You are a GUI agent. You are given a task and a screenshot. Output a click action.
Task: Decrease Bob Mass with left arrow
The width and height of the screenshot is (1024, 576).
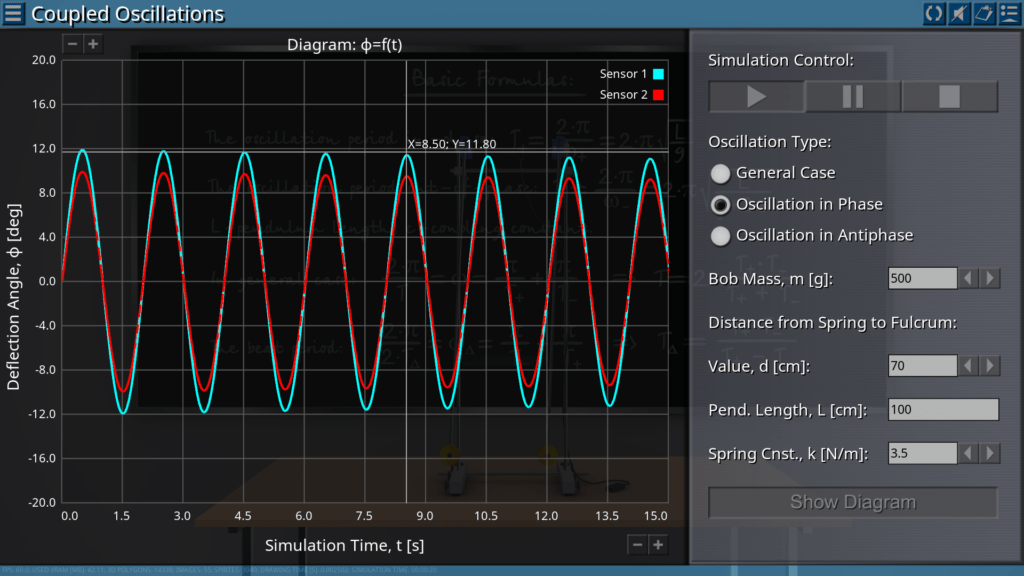coord(969,278)
